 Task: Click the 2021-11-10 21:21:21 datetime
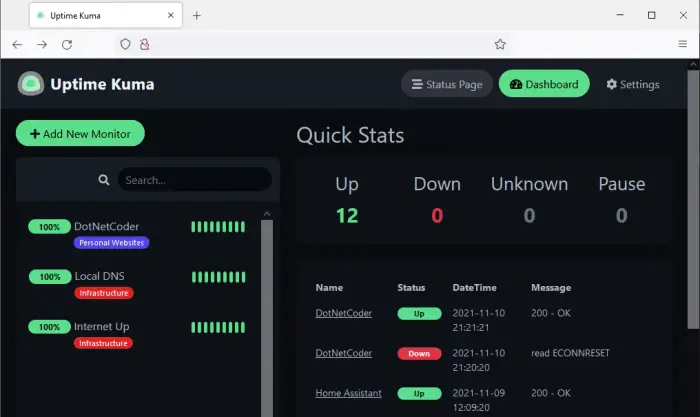(x=479, y=320)
